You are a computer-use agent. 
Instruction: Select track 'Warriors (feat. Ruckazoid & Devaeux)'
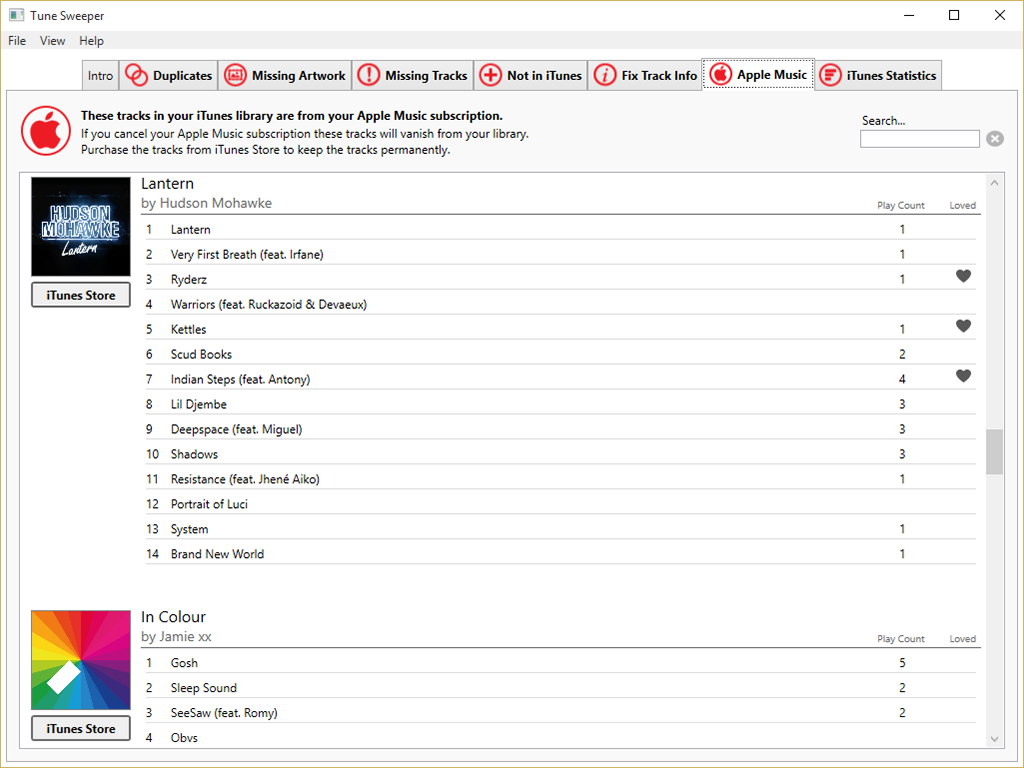click(x=560, y=304)
